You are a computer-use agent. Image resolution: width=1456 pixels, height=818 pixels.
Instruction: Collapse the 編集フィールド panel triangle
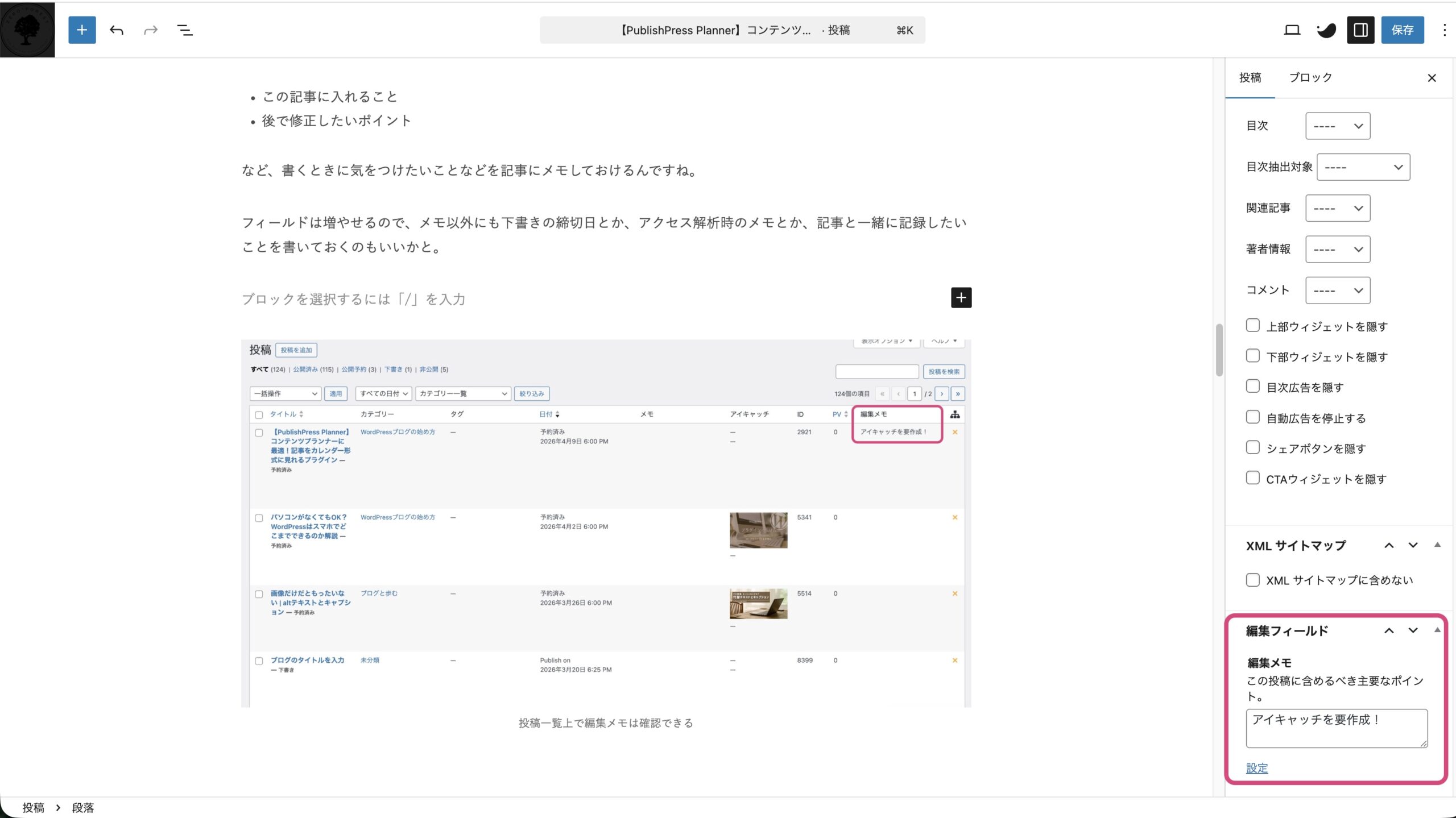pyautogui.click(x=1437, y=630)
